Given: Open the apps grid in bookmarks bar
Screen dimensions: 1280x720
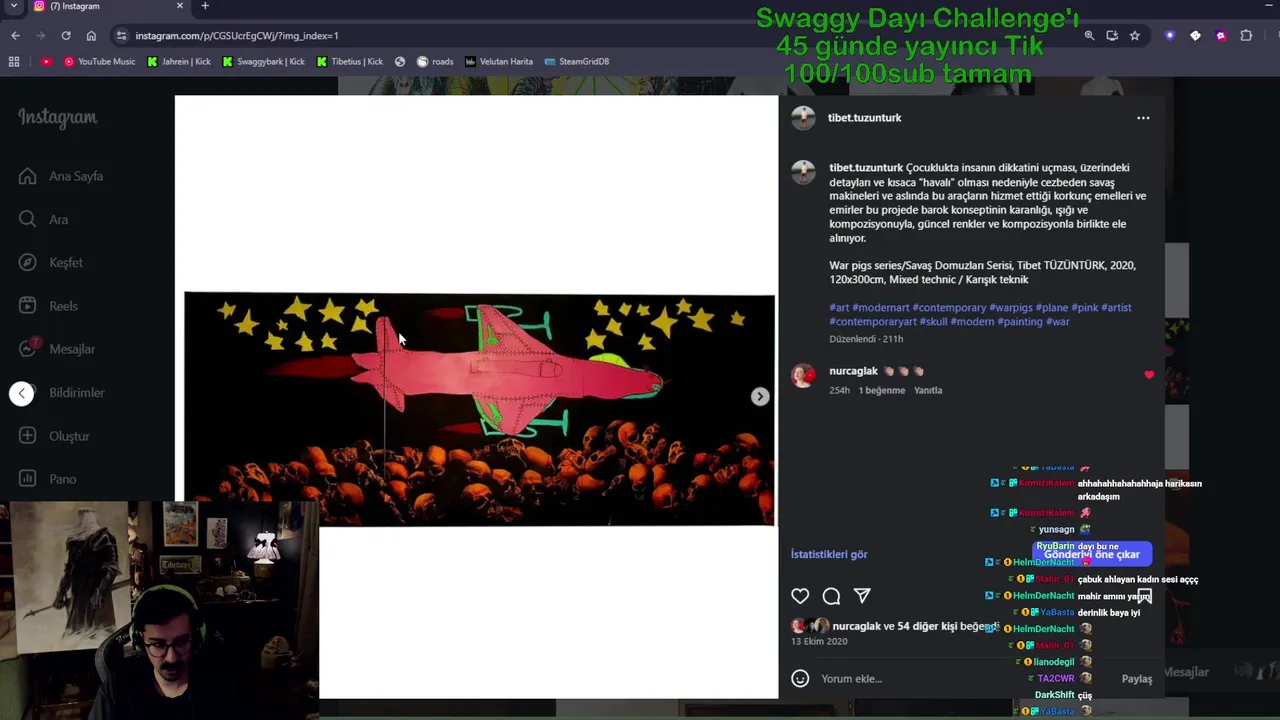Looking at the screenshot, I should pos(14,61).
